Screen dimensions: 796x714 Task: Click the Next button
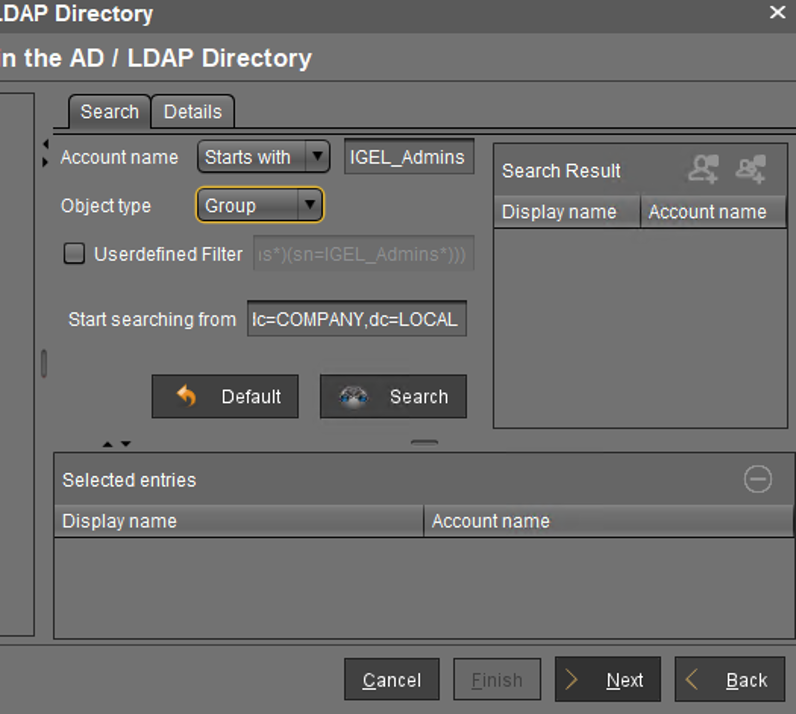[608, 679]
